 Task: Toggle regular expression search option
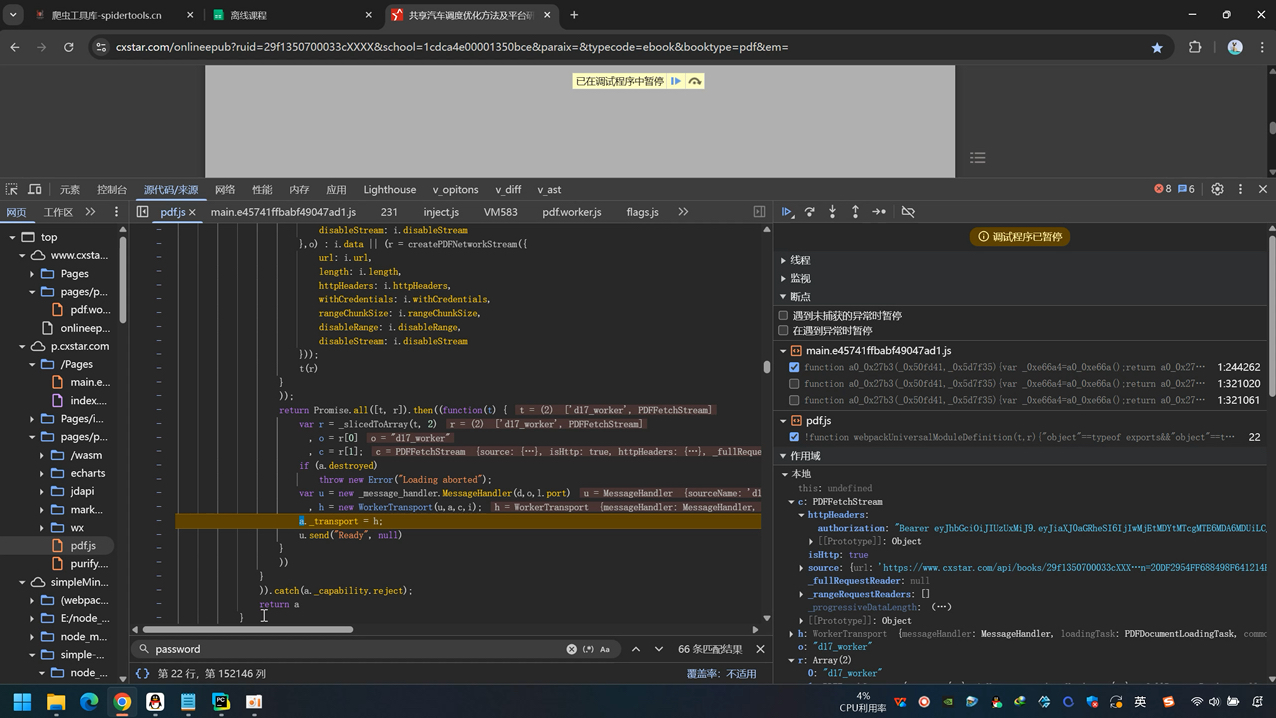[x=588, y=649]
